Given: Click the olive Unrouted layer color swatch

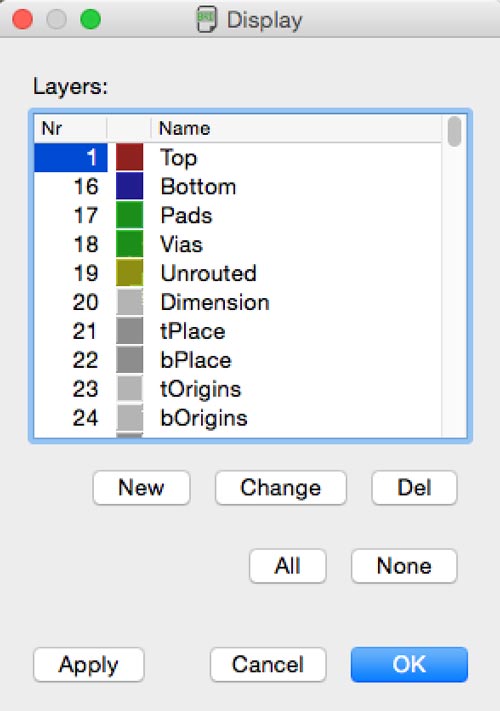Looking at the screenshot, I should [x=130, y=273].
